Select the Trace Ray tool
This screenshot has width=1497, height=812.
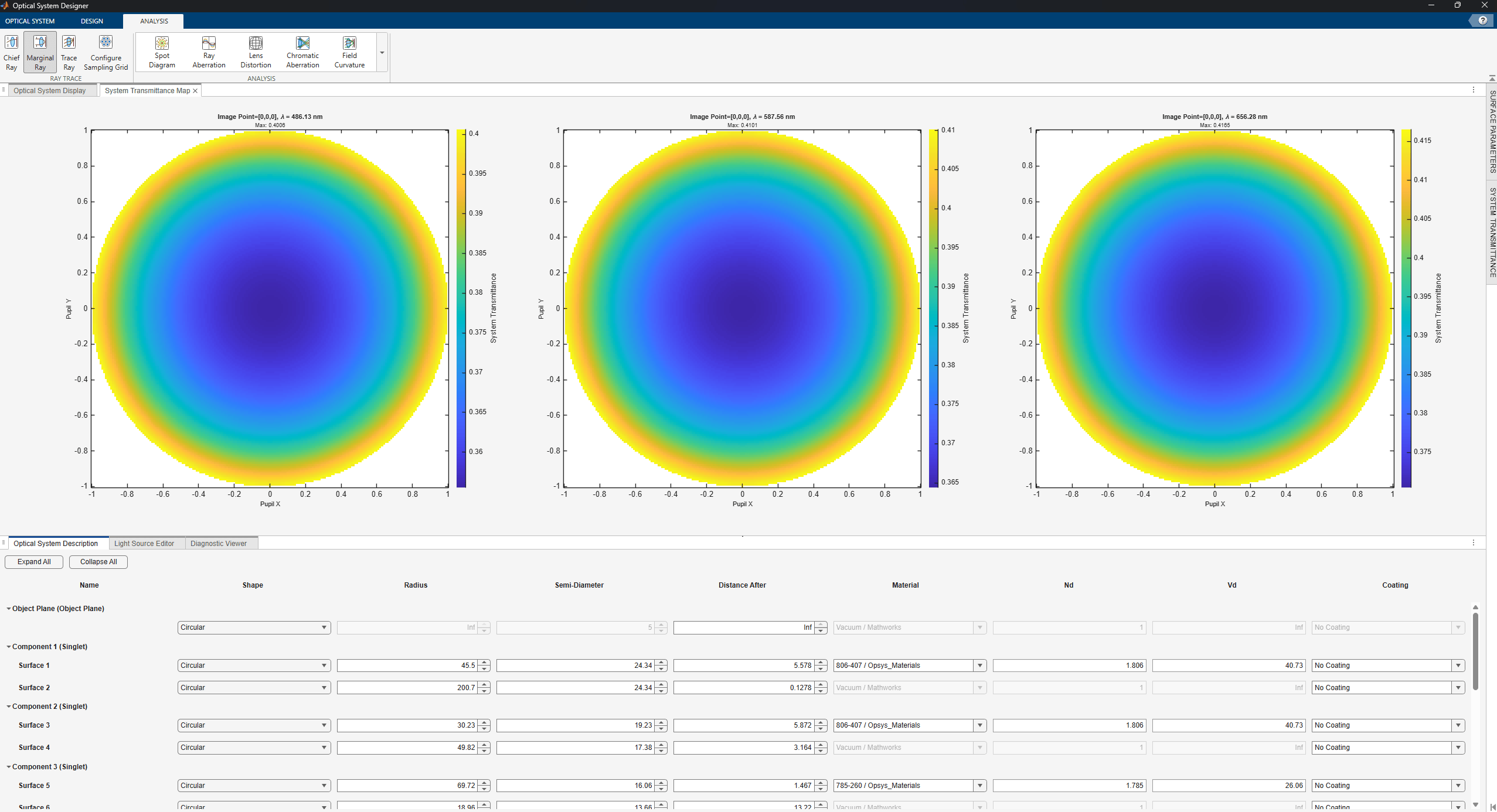[x=69, y=53]
